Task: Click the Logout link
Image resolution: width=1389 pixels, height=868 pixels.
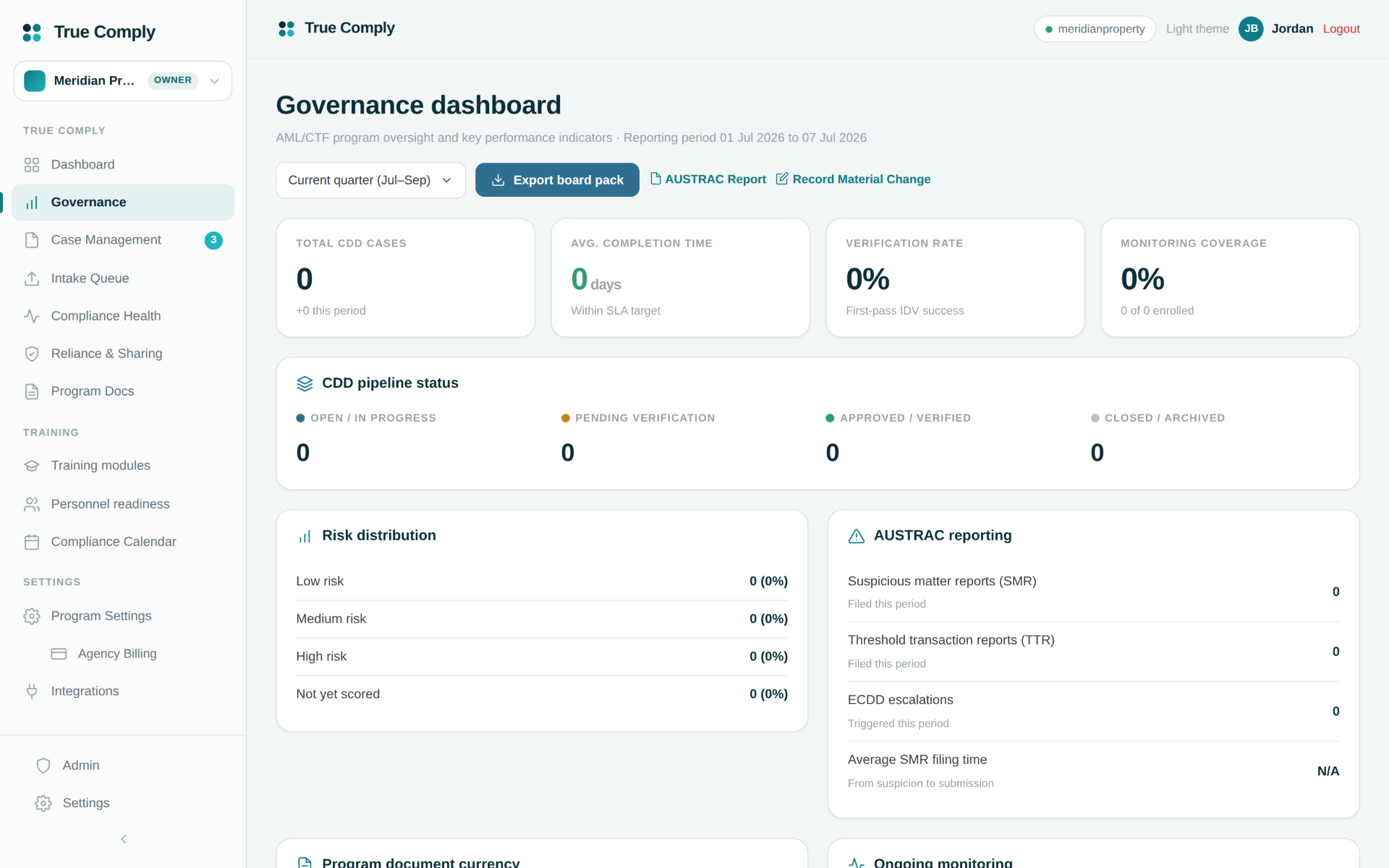Action: [1341, 29]
